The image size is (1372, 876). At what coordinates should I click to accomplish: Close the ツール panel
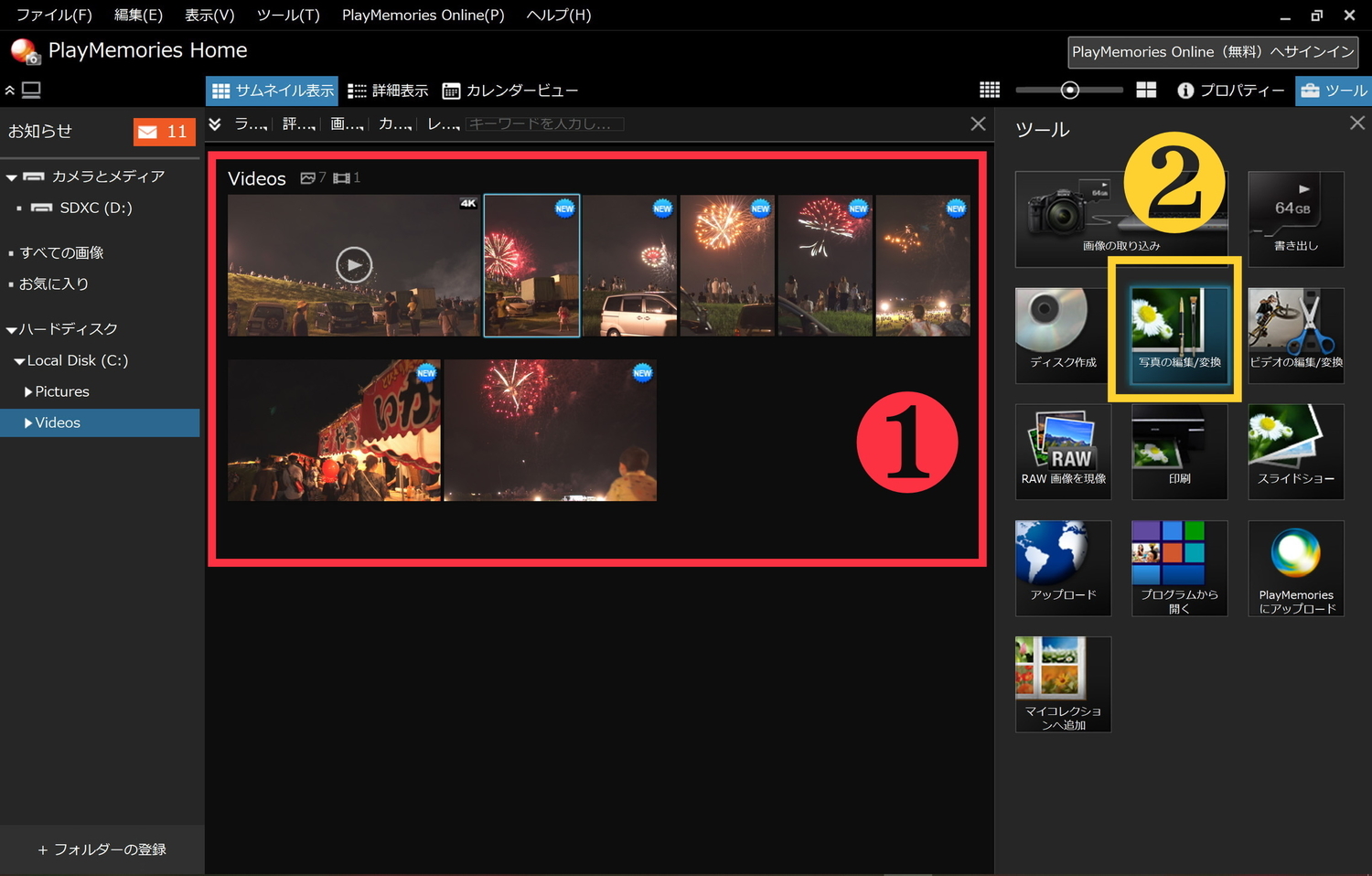point(1357,123)
